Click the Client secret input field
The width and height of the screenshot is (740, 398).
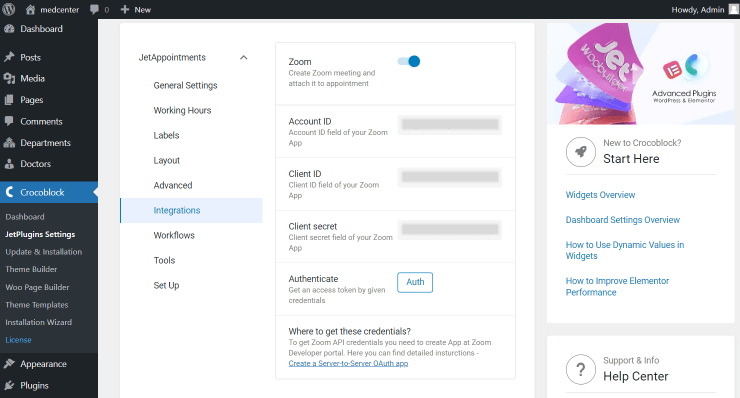(x=450, y=229)
